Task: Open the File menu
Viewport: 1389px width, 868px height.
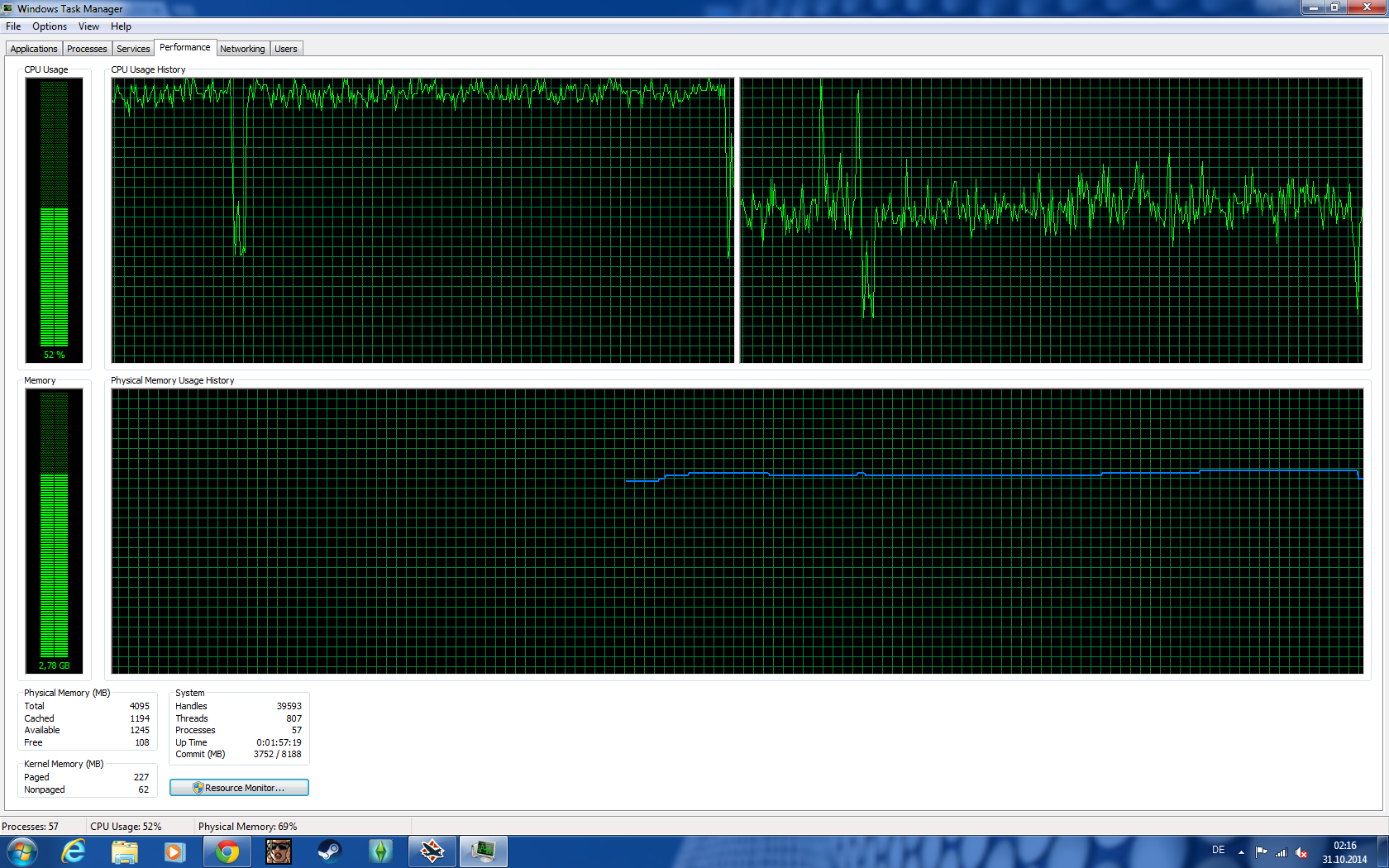Action: point(13,26)
